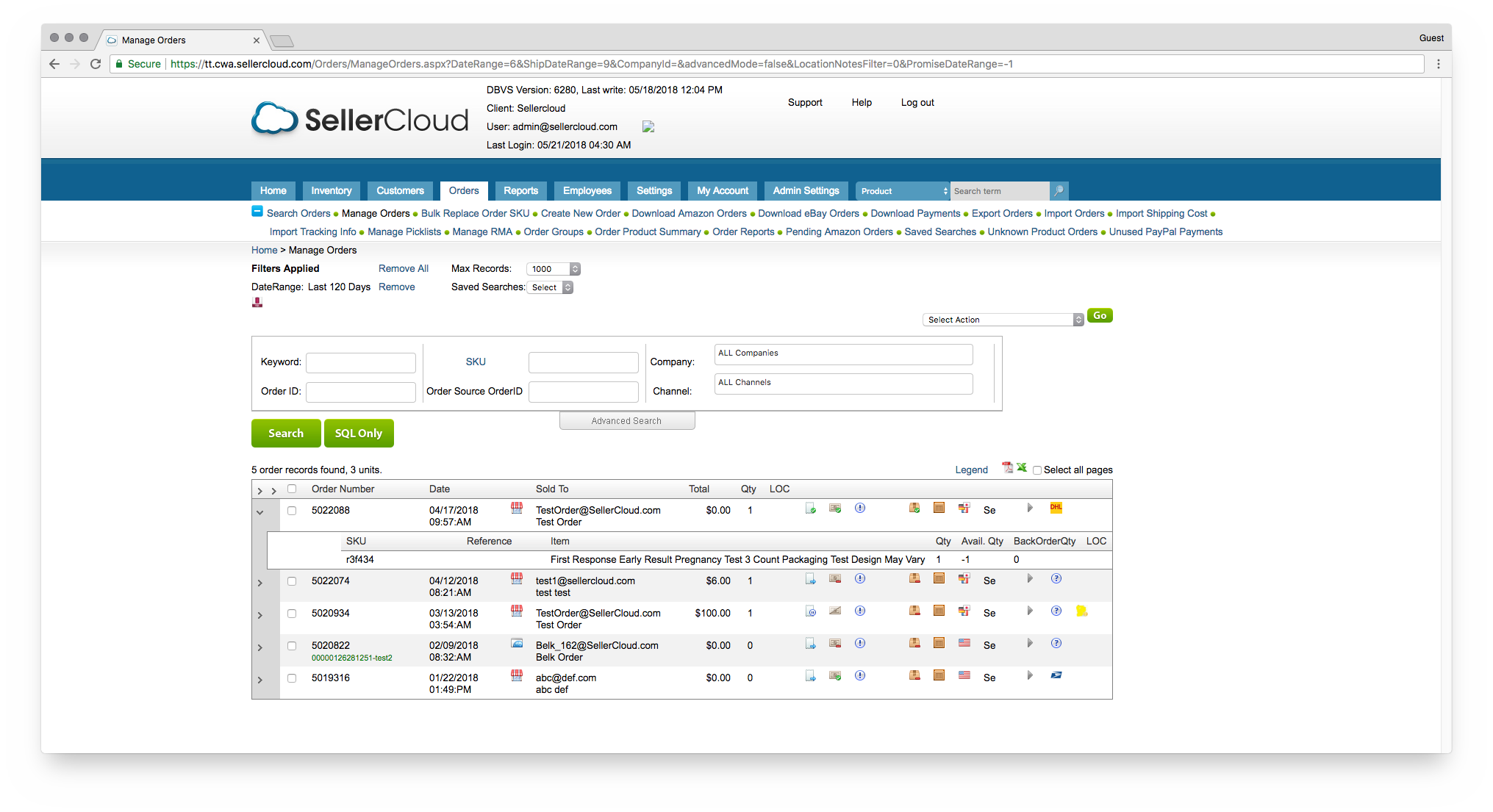Open the Admin Settings tab
Image resolution: width=1493 pixels, height=812 pixels.
[x=806, y=191]
